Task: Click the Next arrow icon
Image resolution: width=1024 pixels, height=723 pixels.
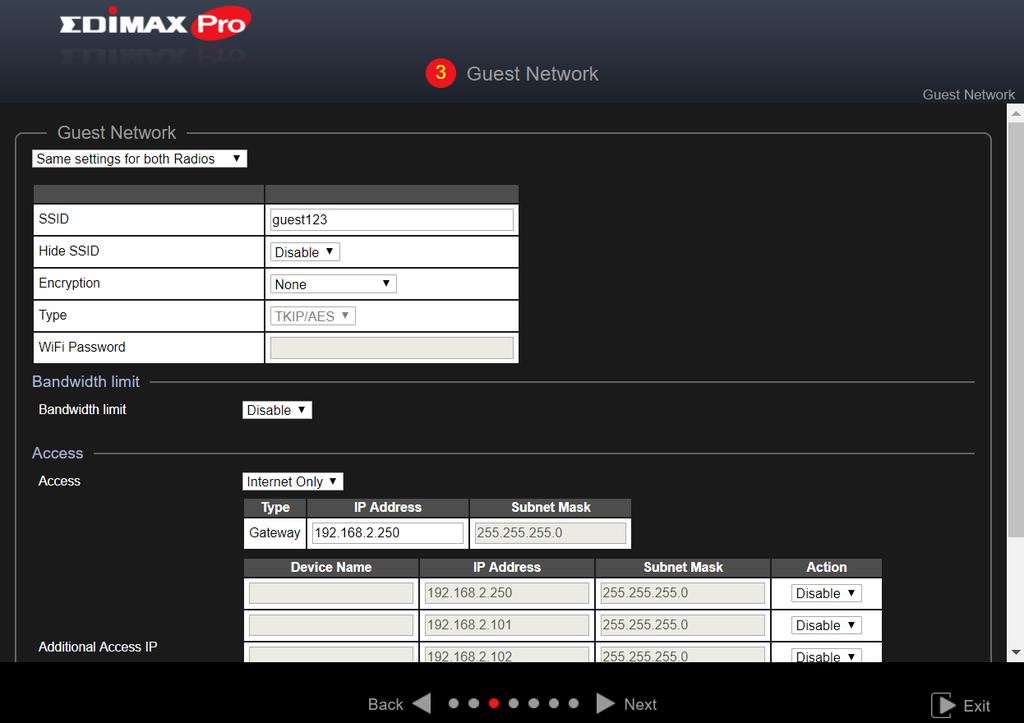Action: click(605, 703)
